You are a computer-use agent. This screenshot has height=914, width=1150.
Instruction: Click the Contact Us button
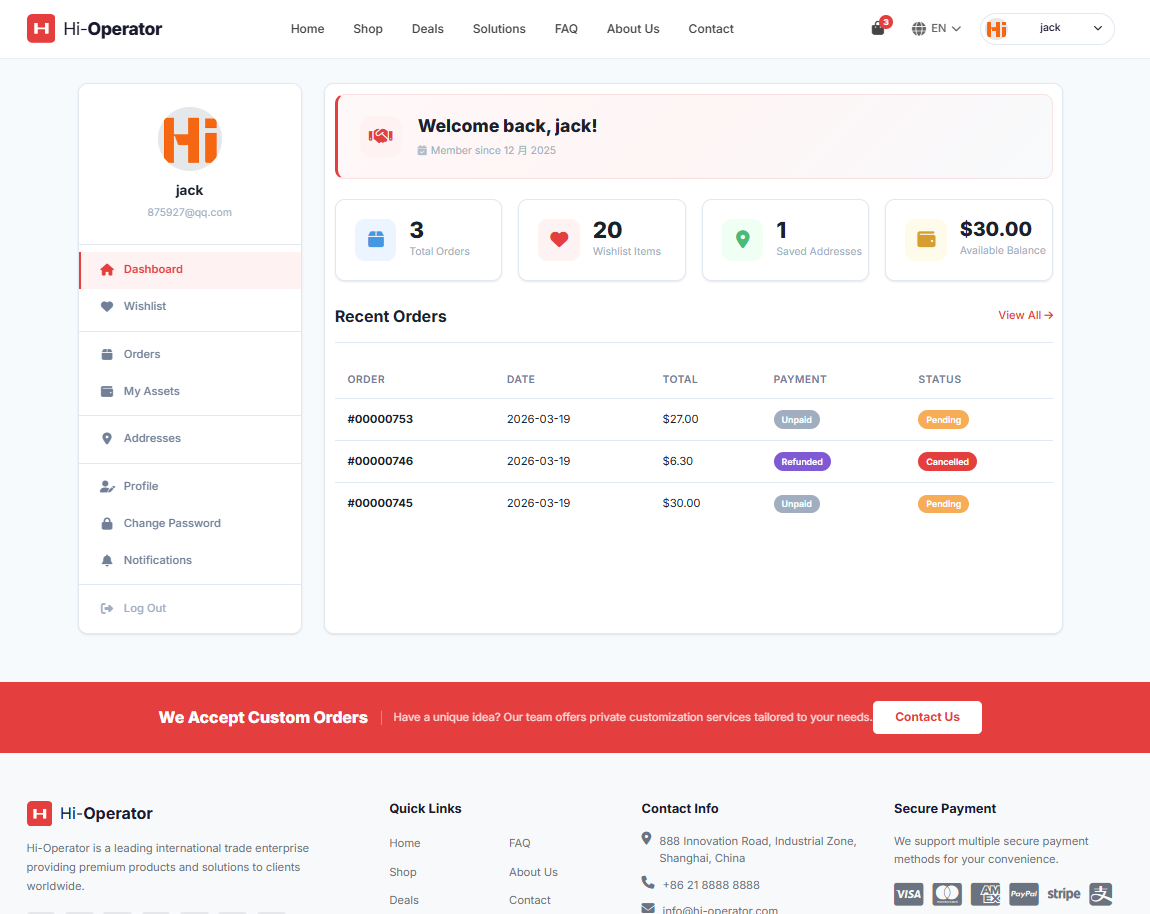coord(927,717)
